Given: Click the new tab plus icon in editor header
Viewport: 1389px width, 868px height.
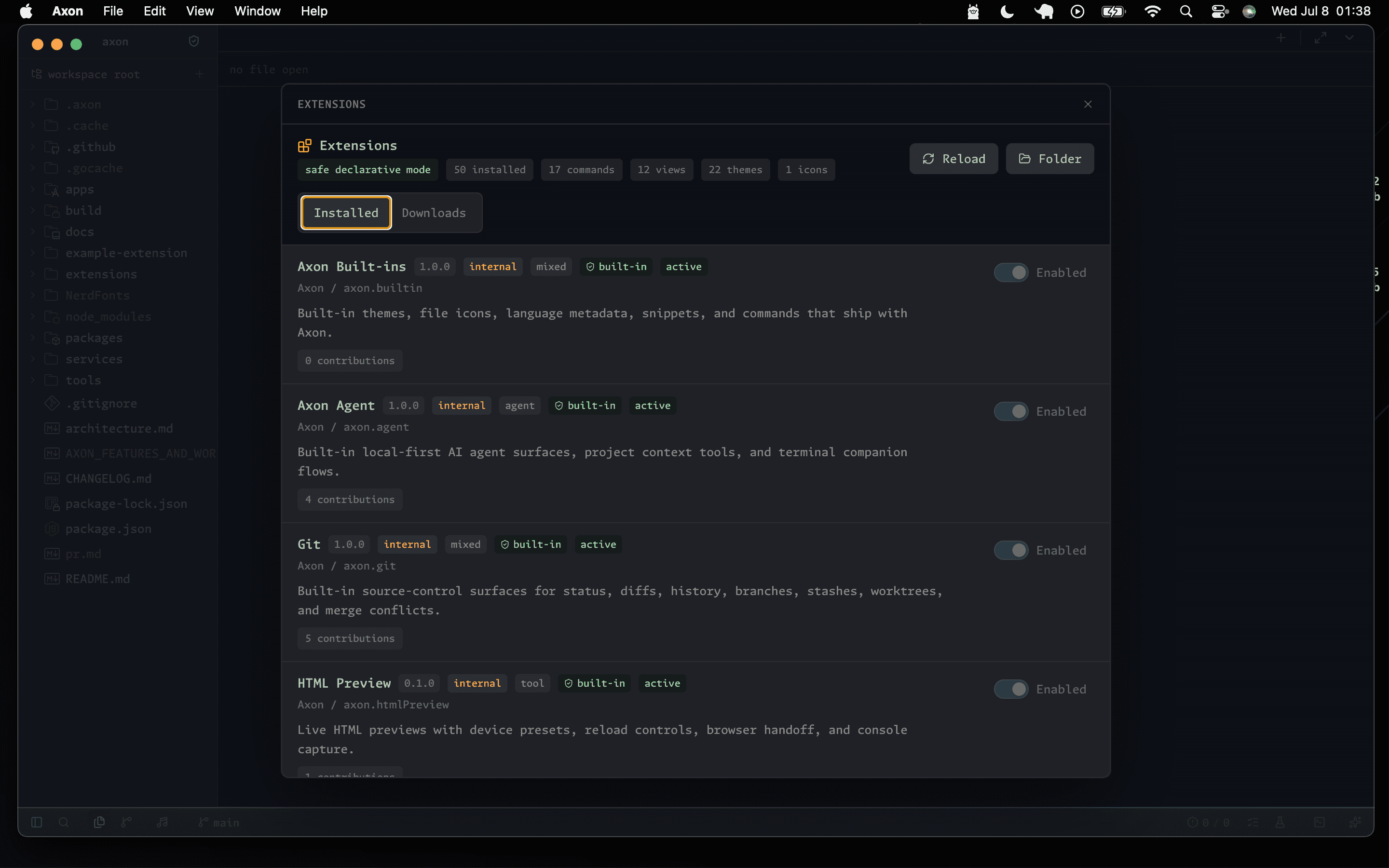Looking at the screenshot, I should [1280, 38].
